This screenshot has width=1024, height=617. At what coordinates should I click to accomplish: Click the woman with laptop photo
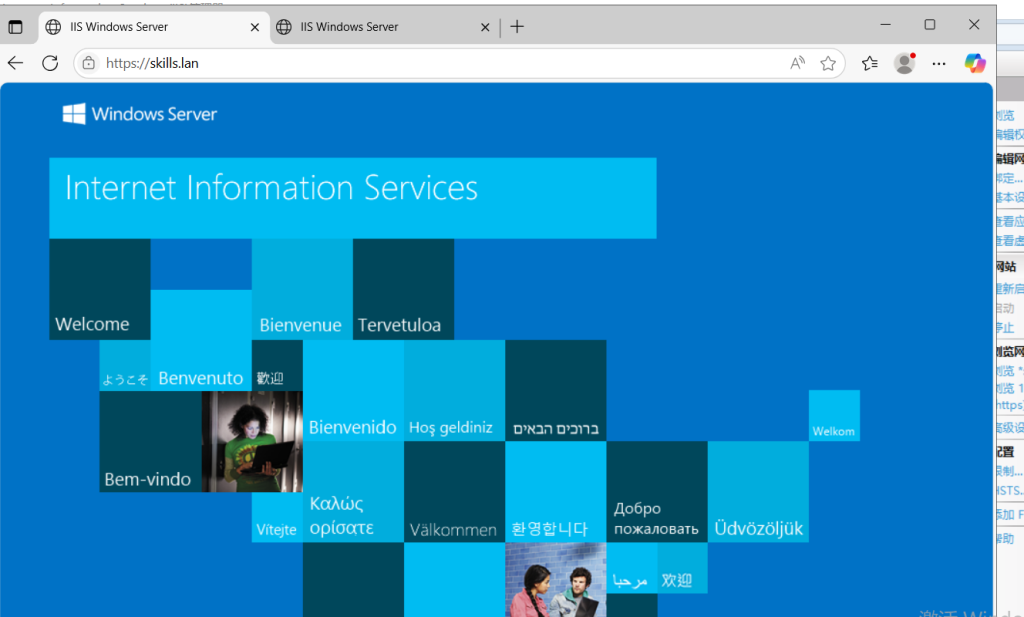[252, 441]
